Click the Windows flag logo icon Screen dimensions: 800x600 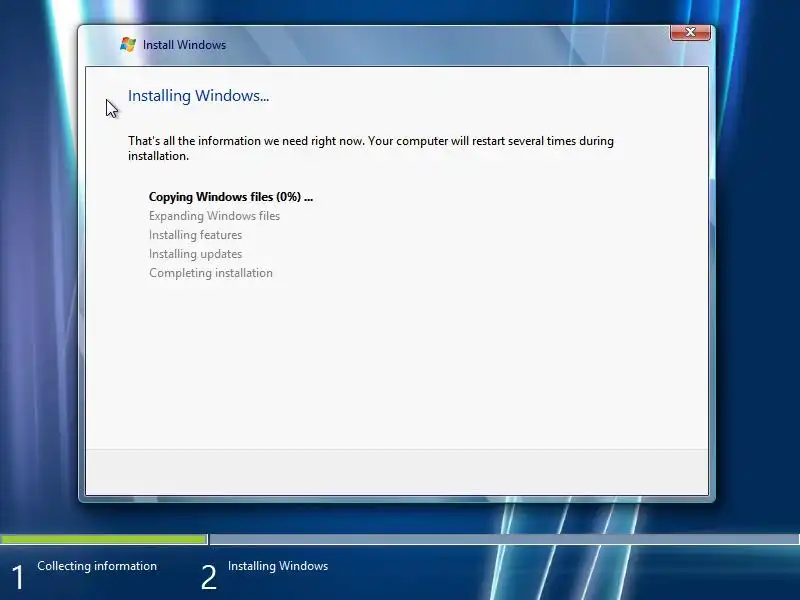128,44
